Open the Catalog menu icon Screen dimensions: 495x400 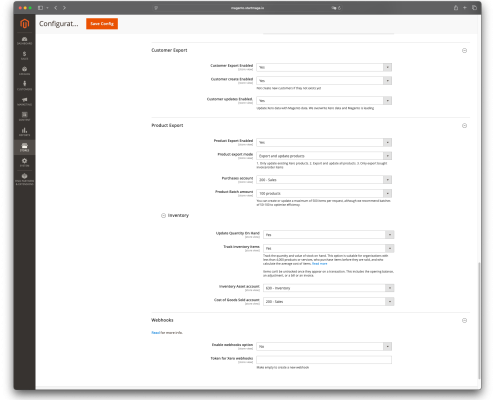(24, 71)
